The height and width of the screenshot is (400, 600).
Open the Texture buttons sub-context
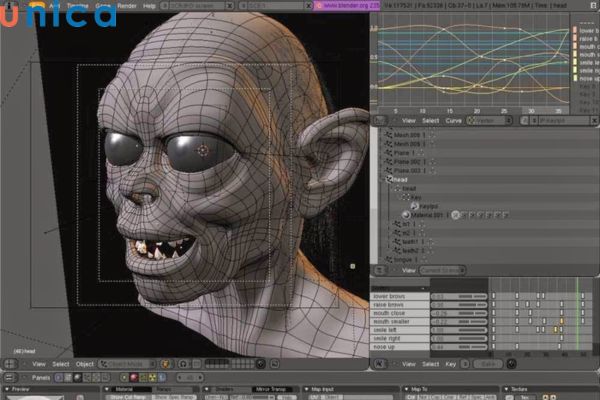click(143, 378)
